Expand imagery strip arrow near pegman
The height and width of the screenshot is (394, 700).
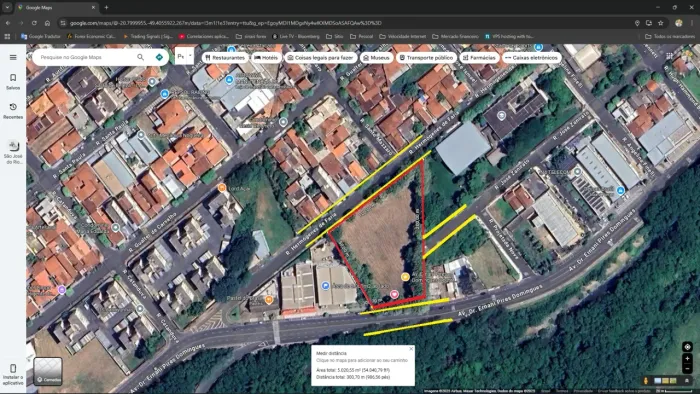coord(687,381)
